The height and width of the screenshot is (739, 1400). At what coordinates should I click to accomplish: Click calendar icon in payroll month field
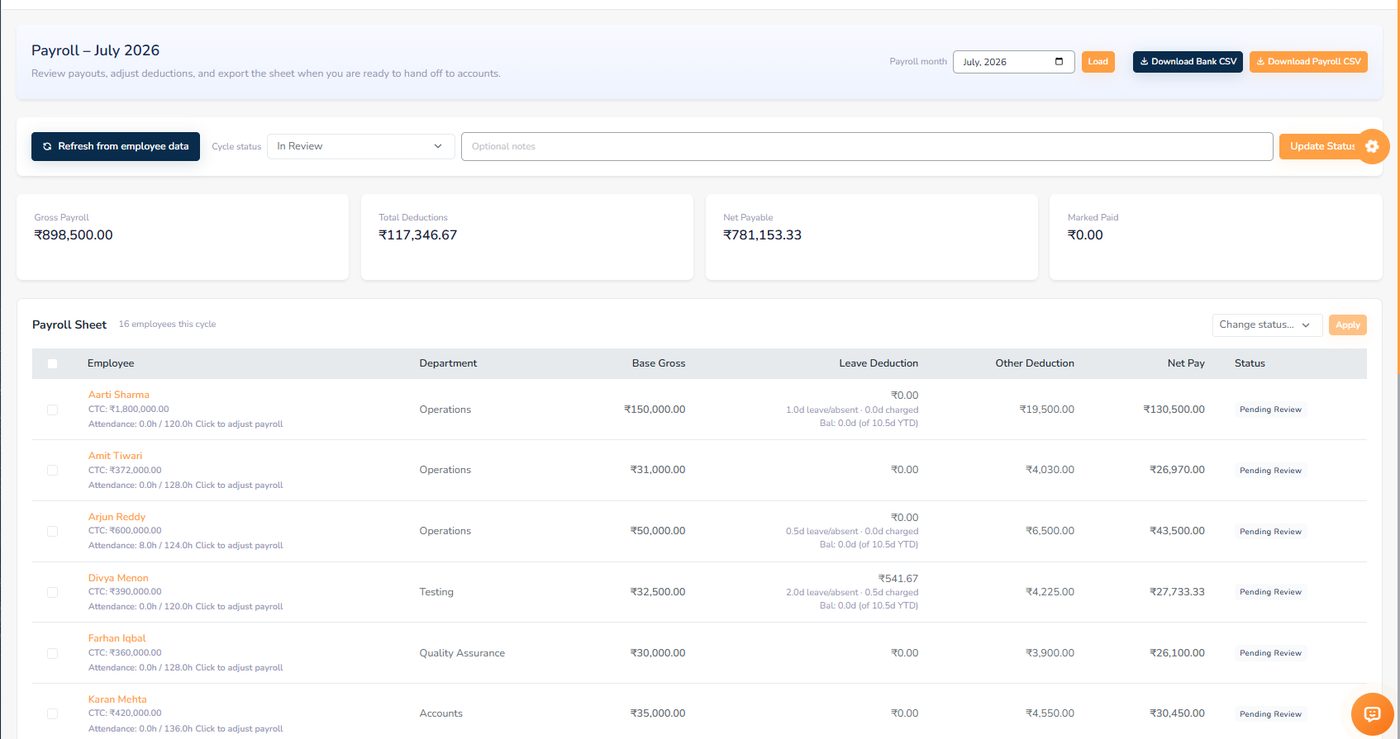1059,62
